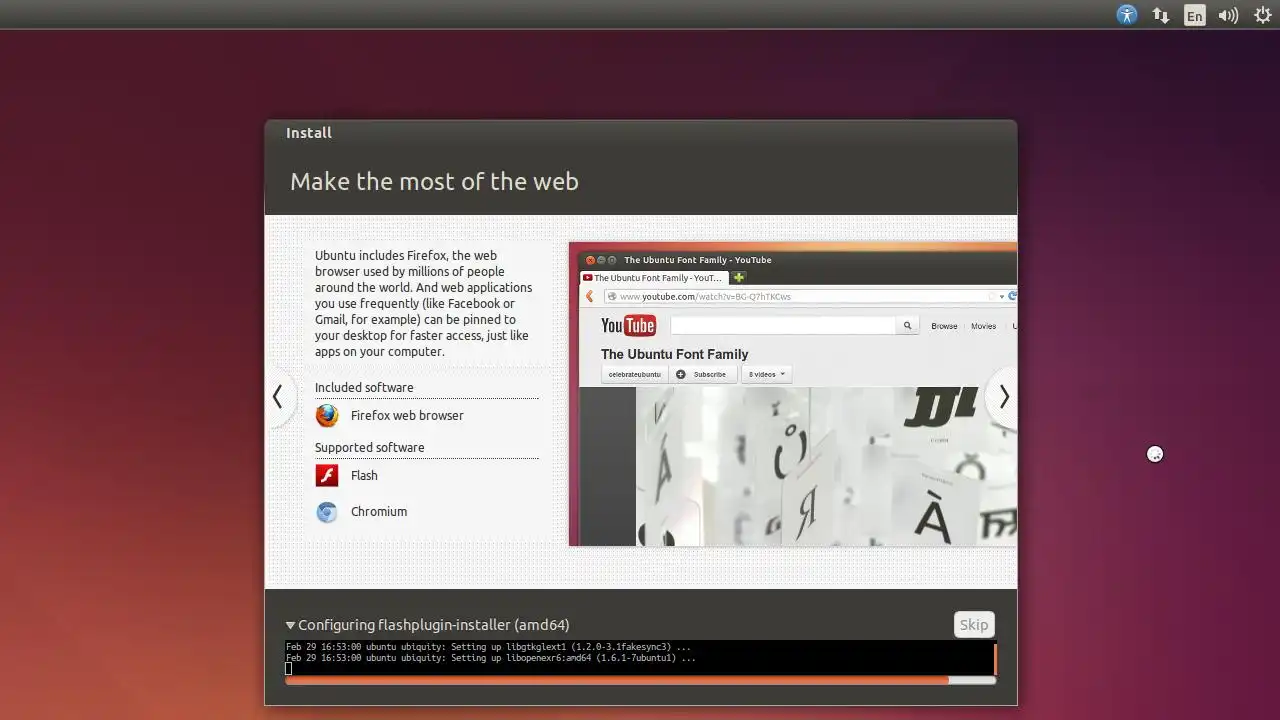Click the Firefox web browser label
The image size is (1280, 720).
pos(407,415)
